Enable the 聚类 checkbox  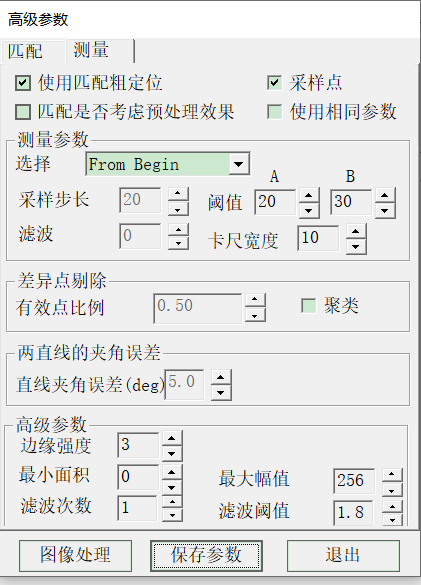[309, 306]
